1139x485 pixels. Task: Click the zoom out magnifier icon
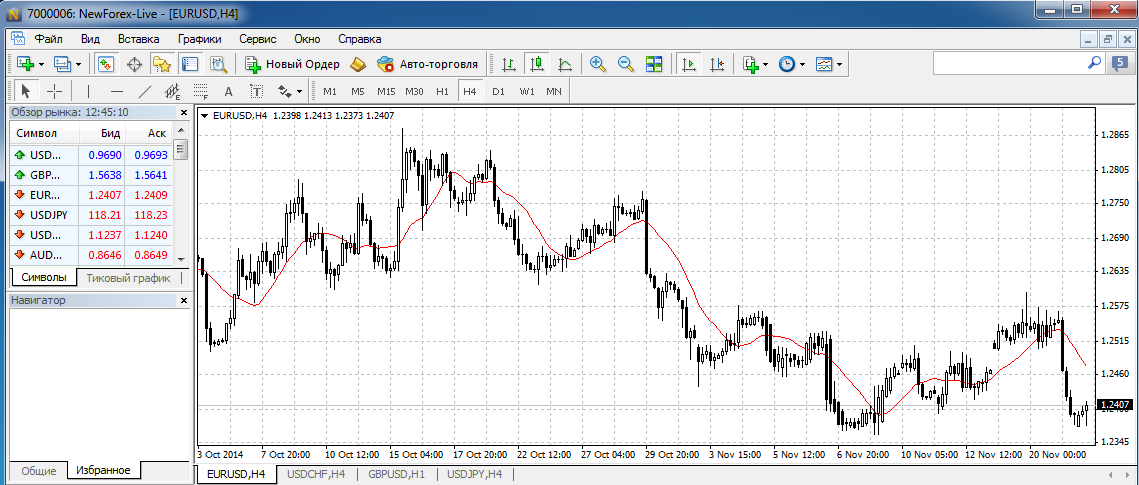coord(626,64)
